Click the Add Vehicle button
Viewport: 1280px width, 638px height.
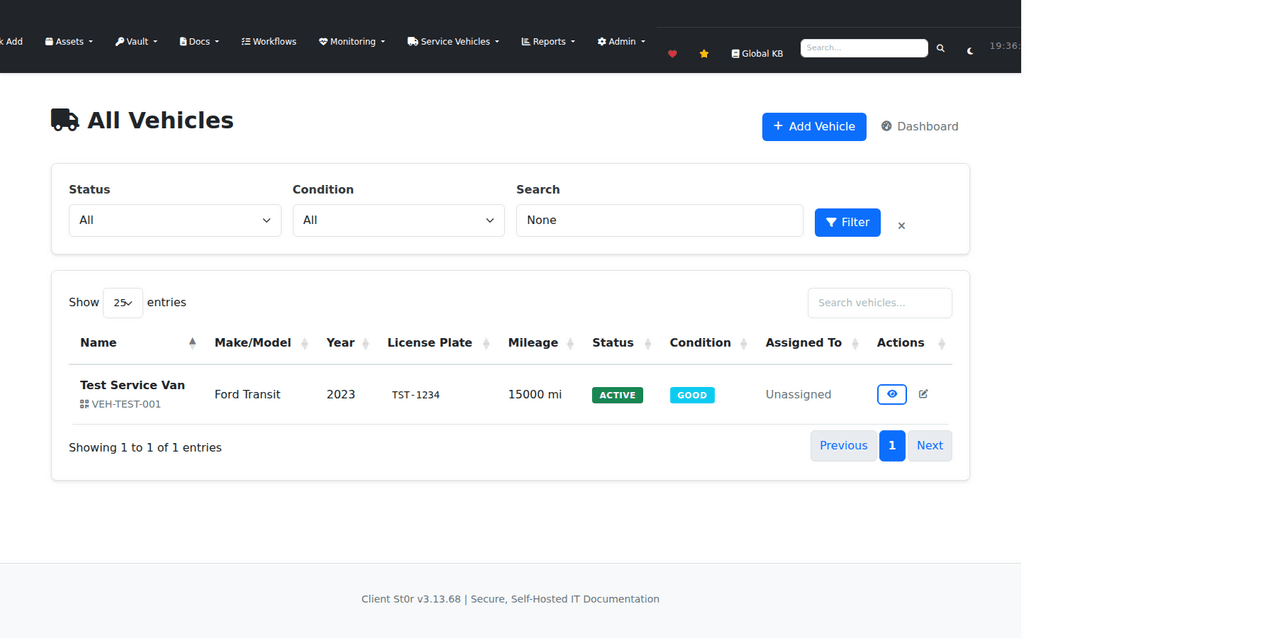(814, 127)
